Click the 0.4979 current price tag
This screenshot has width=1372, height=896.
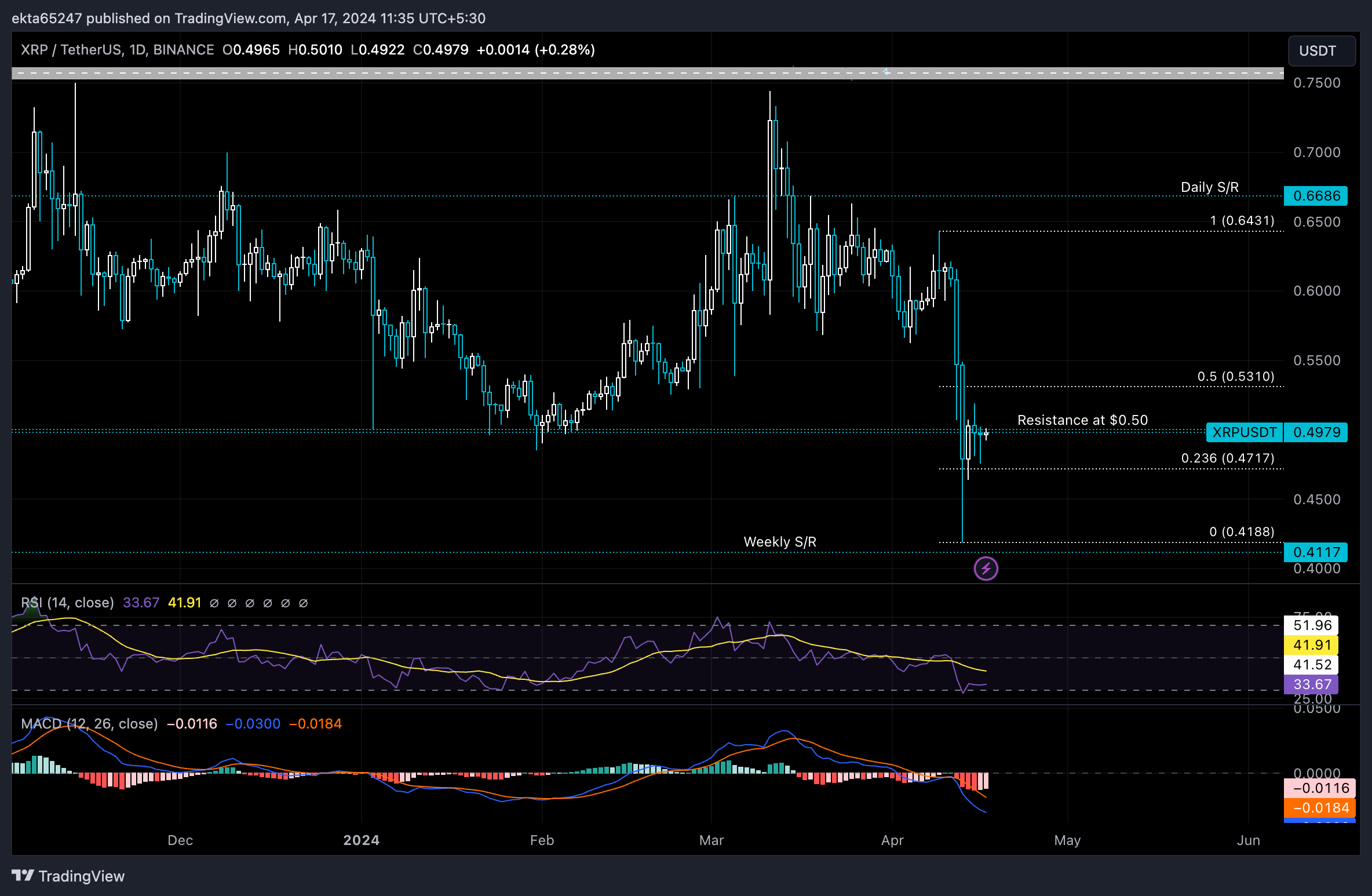pos(1316,432)
